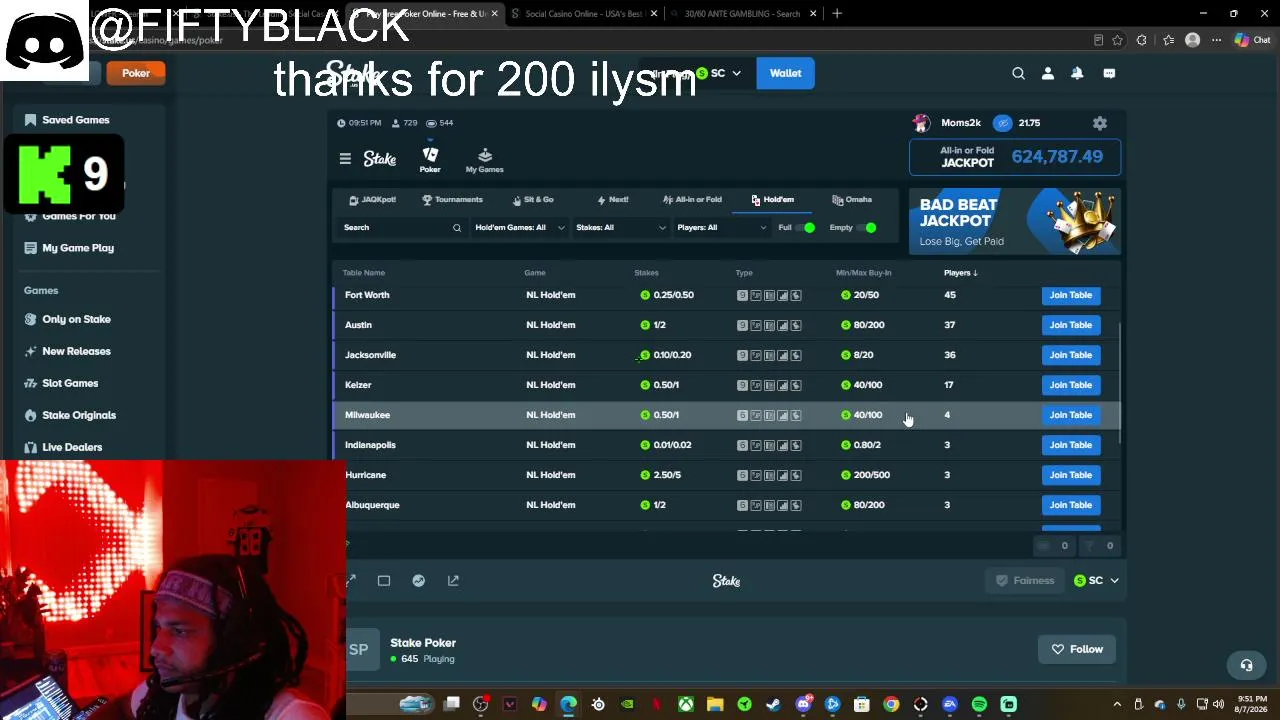Switch to the Tournaments tab
Viewport: 1280px width, 720px height.
pyautogui.click(x=453, y=200)
